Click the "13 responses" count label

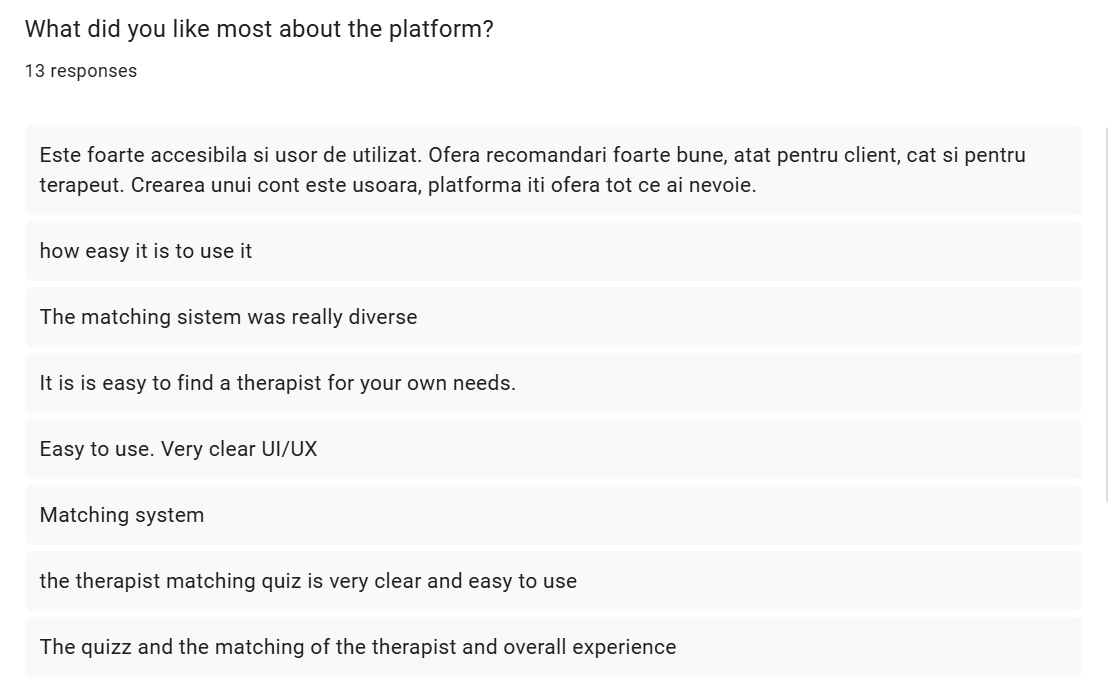tap(81, 71)
